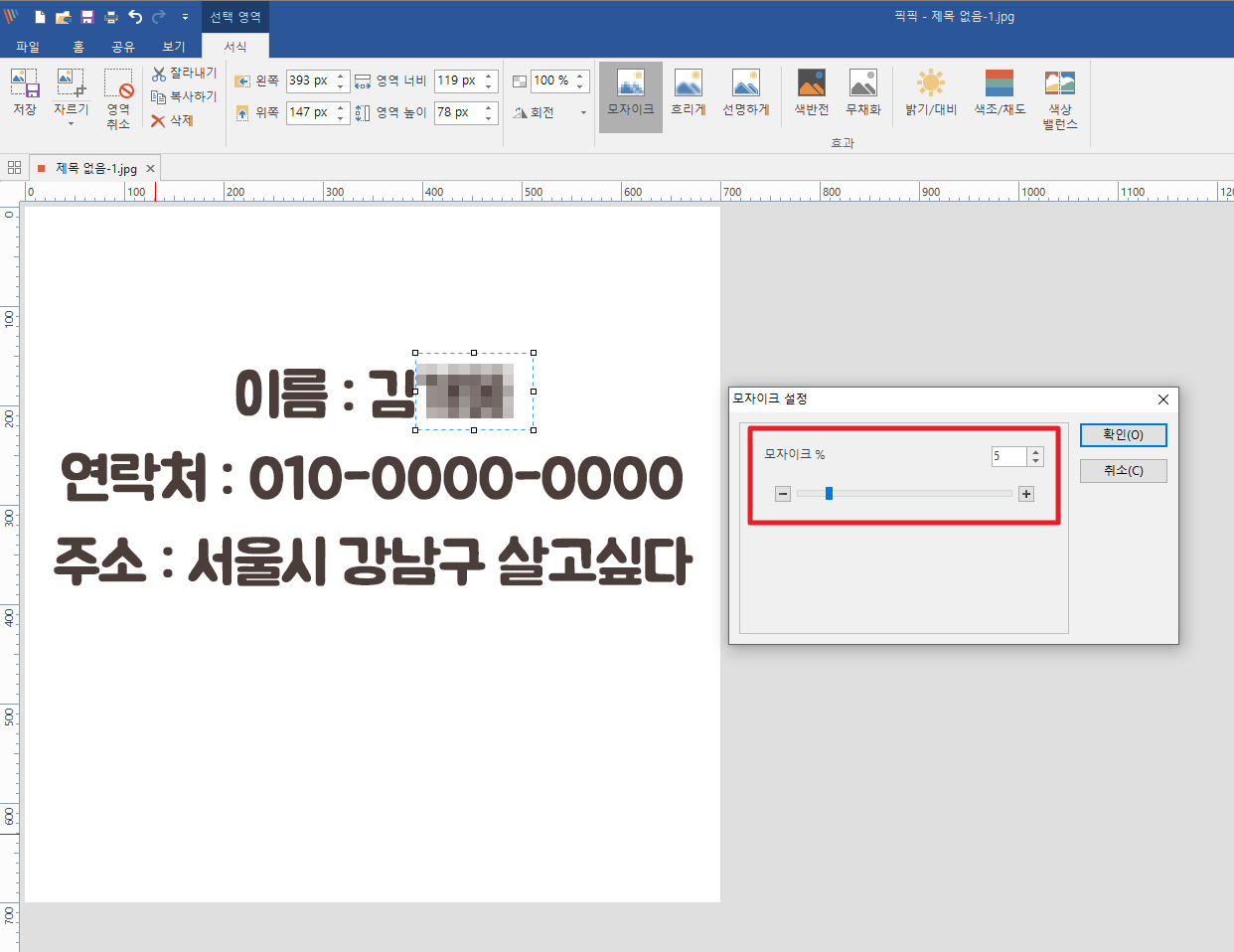
Task: Apply the 흐리게 (blur) effect
Action: click(x=688, y=93)
